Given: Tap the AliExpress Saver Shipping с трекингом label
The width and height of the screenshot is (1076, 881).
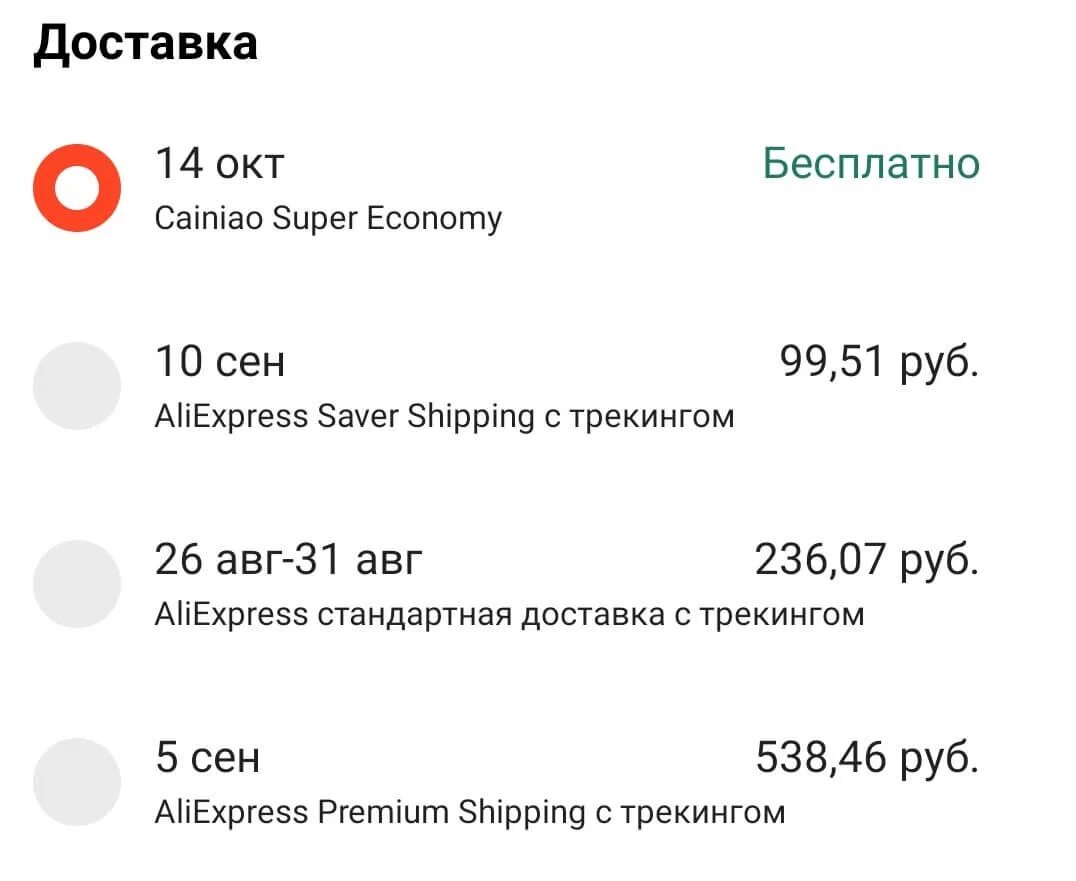Looking at the screenshot, I should tap(444, 416).
